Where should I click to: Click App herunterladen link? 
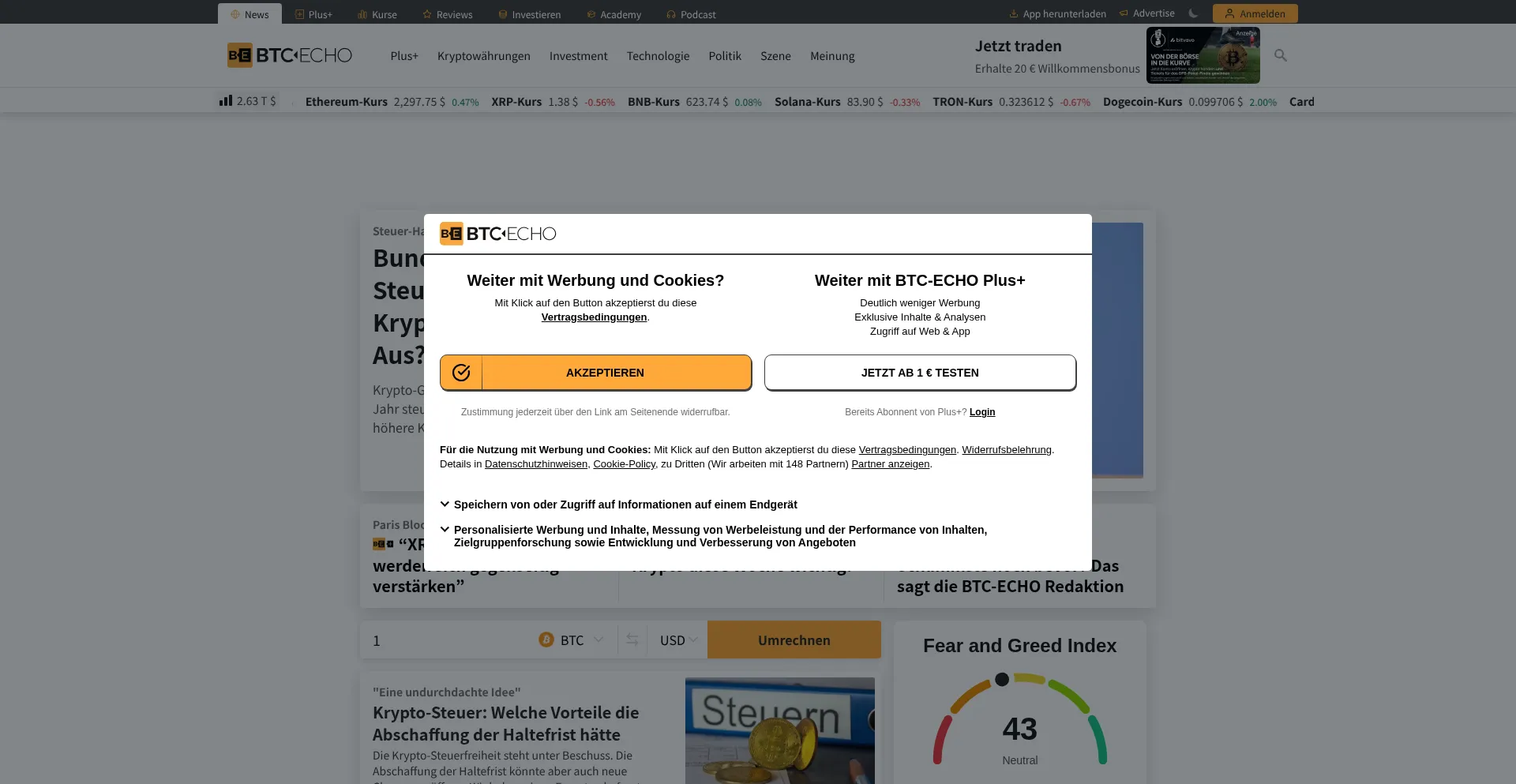click(x=1057, y=13)
